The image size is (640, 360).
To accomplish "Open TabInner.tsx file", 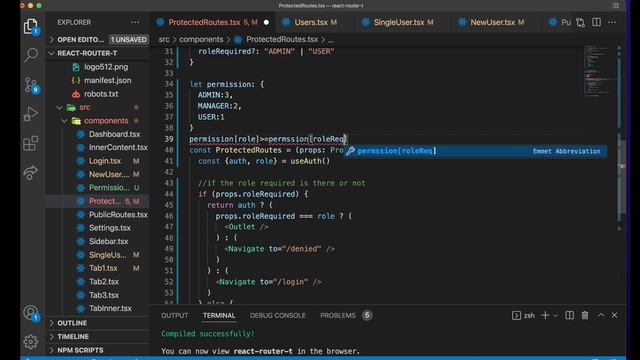I will [110, 308].
